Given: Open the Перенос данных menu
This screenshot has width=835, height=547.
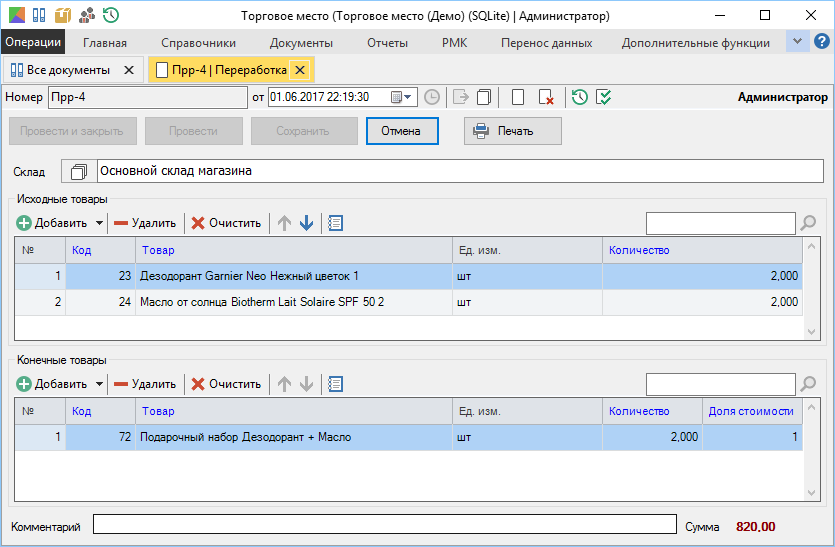Looking at the screenshot, I should point(546,43).
